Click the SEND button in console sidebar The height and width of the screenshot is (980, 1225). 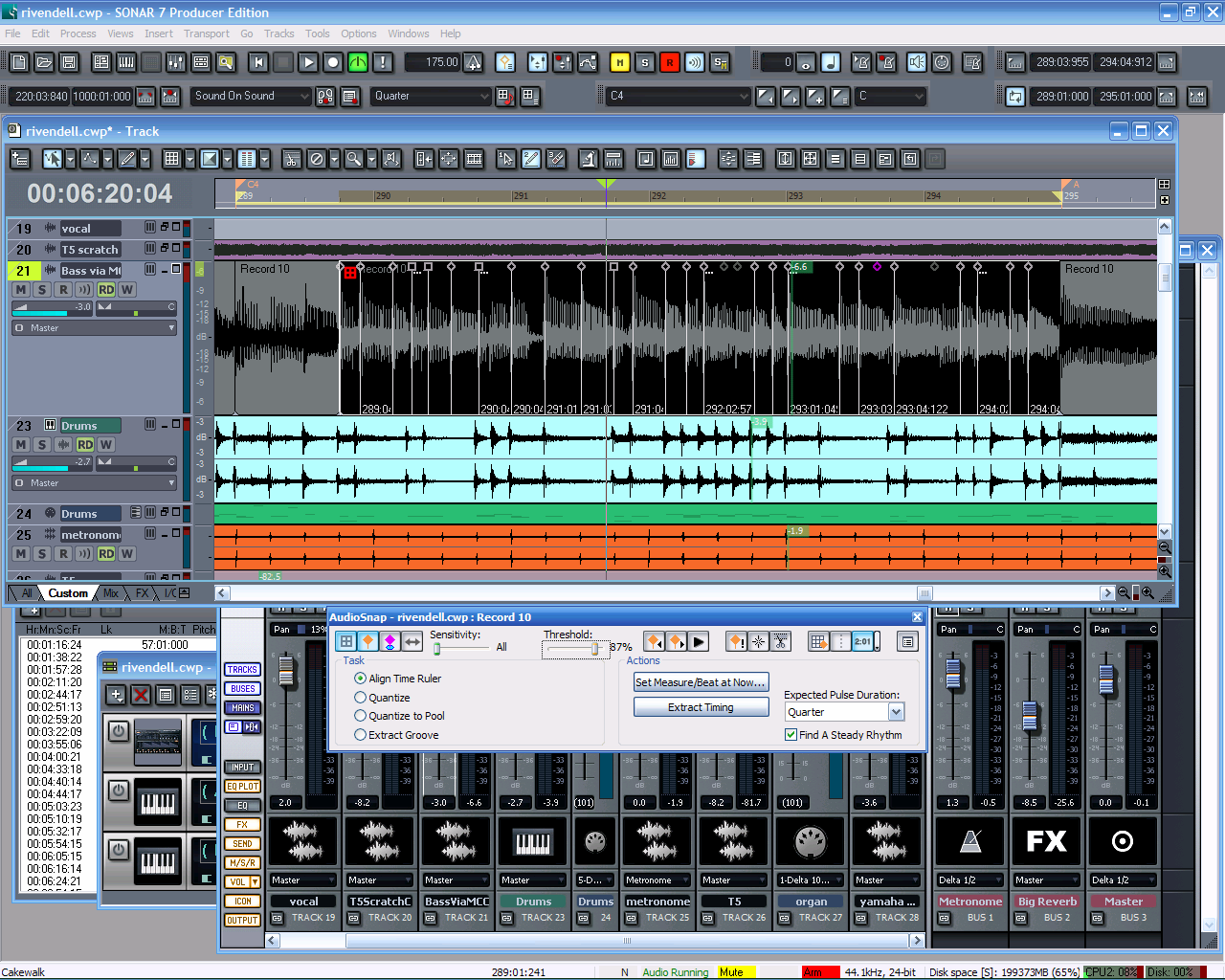[242, 844]
